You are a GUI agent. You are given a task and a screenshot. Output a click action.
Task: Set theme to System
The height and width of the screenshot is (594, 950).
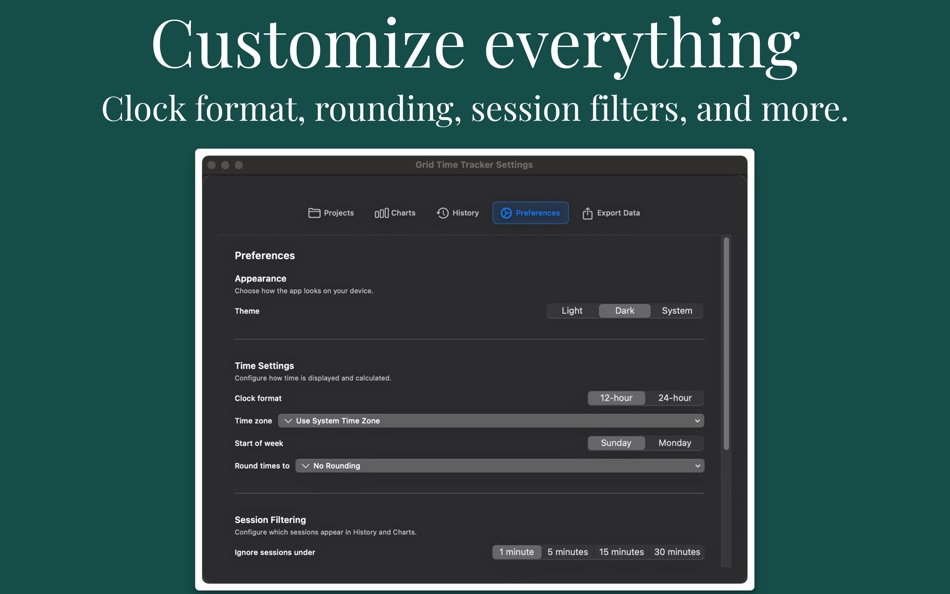point(677,310)
